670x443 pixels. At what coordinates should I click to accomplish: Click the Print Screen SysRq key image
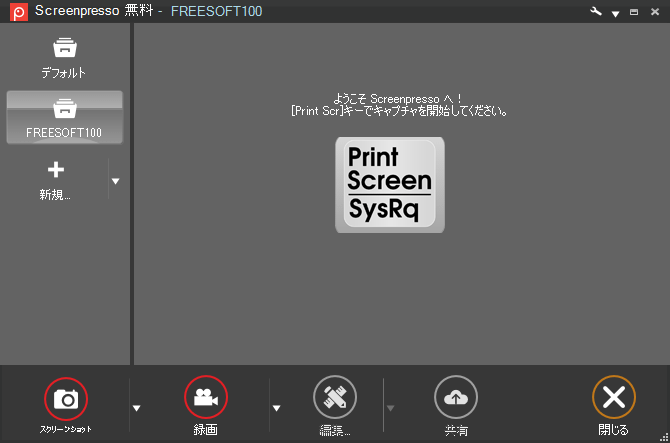pos(390,185)
